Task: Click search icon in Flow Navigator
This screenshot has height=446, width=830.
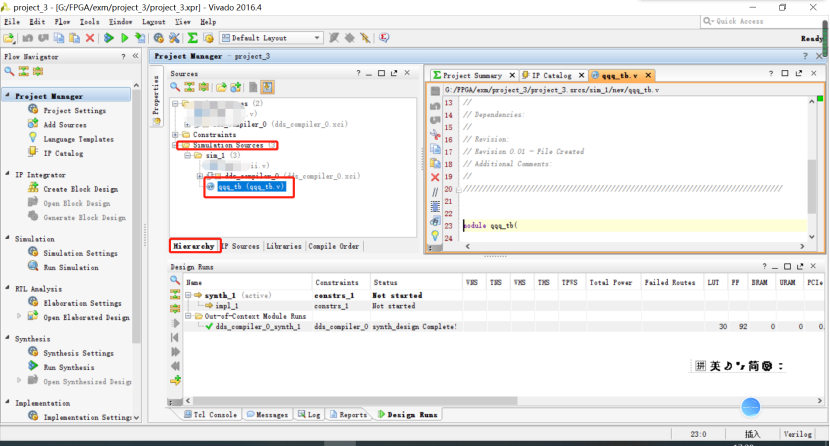Action: pyautogui.click(x=9, y=71)
